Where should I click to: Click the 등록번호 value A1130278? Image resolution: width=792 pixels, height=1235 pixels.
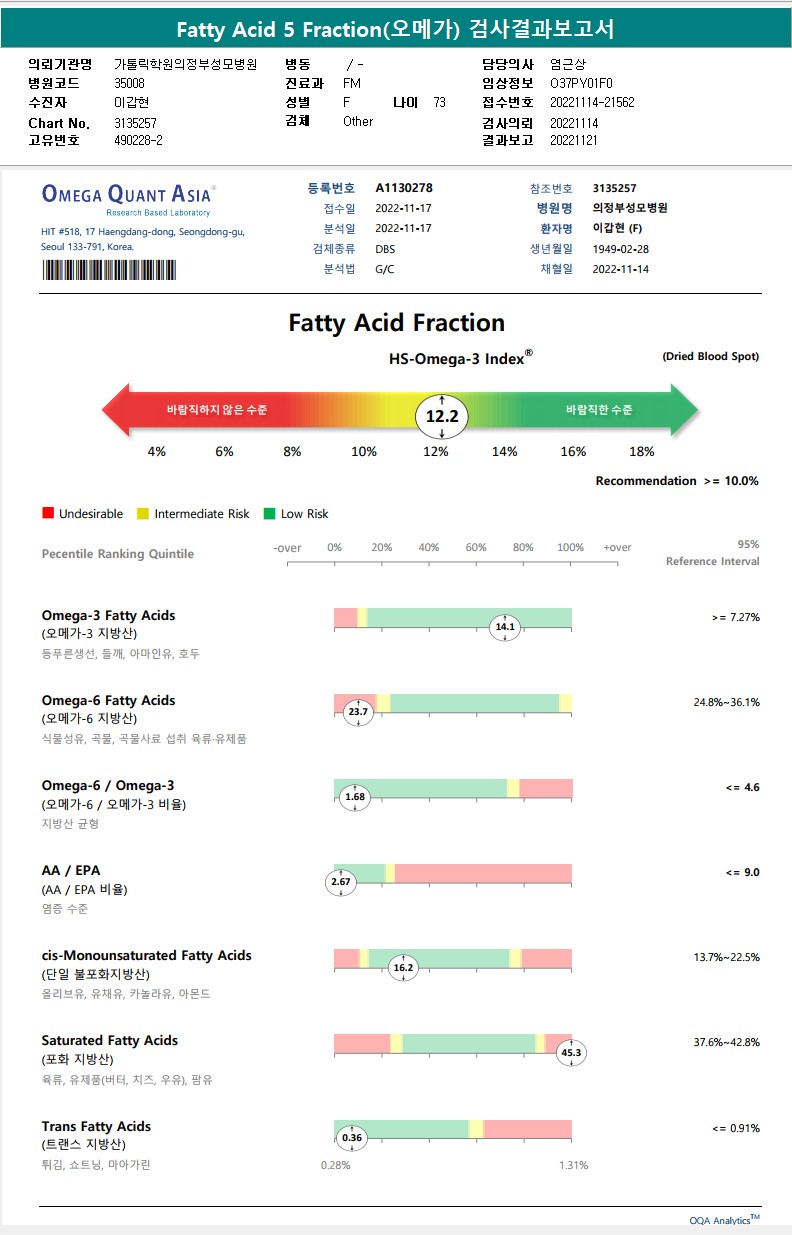click(404, 188)
